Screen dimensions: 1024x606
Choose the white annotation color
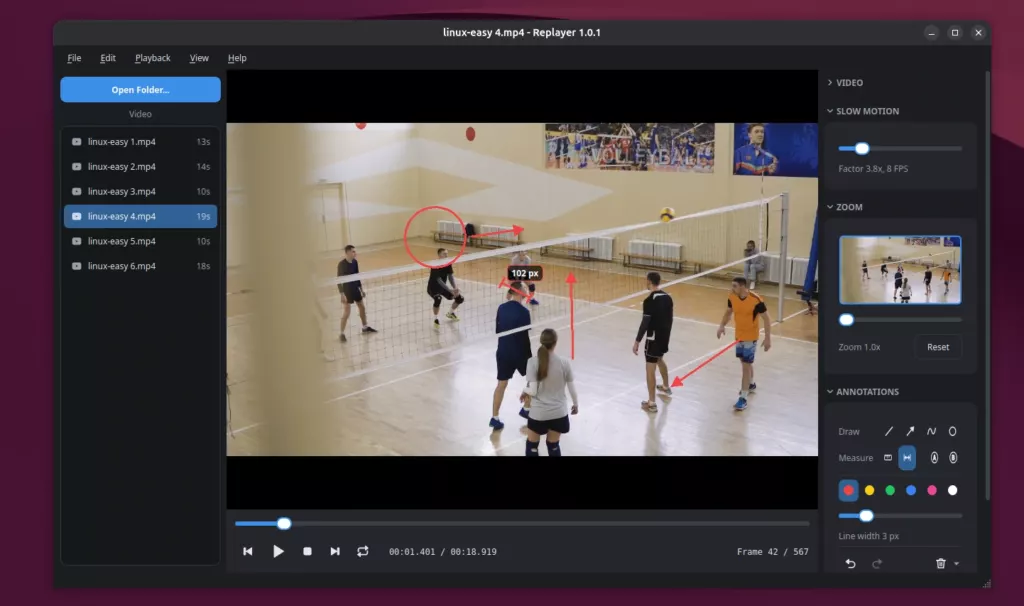click(953, 490)
